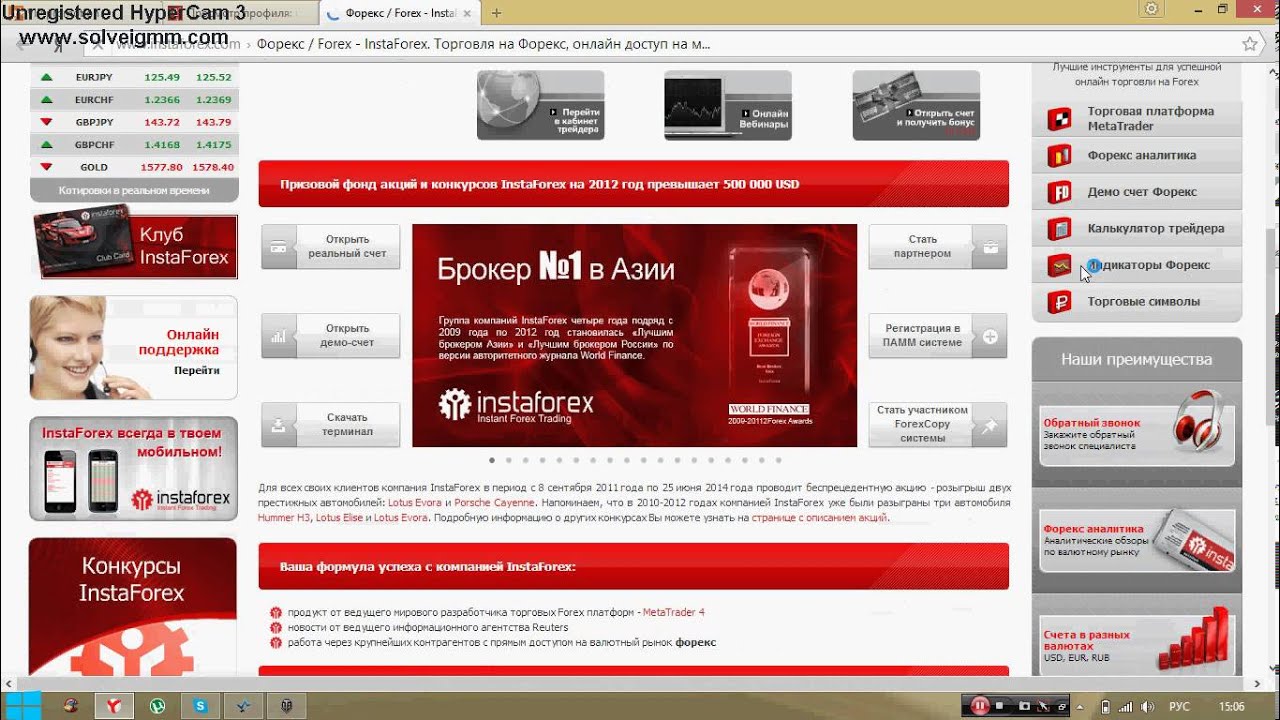Open Skype from the taskbar
Screen dimensions: 1280x720
tap(201, 705)
